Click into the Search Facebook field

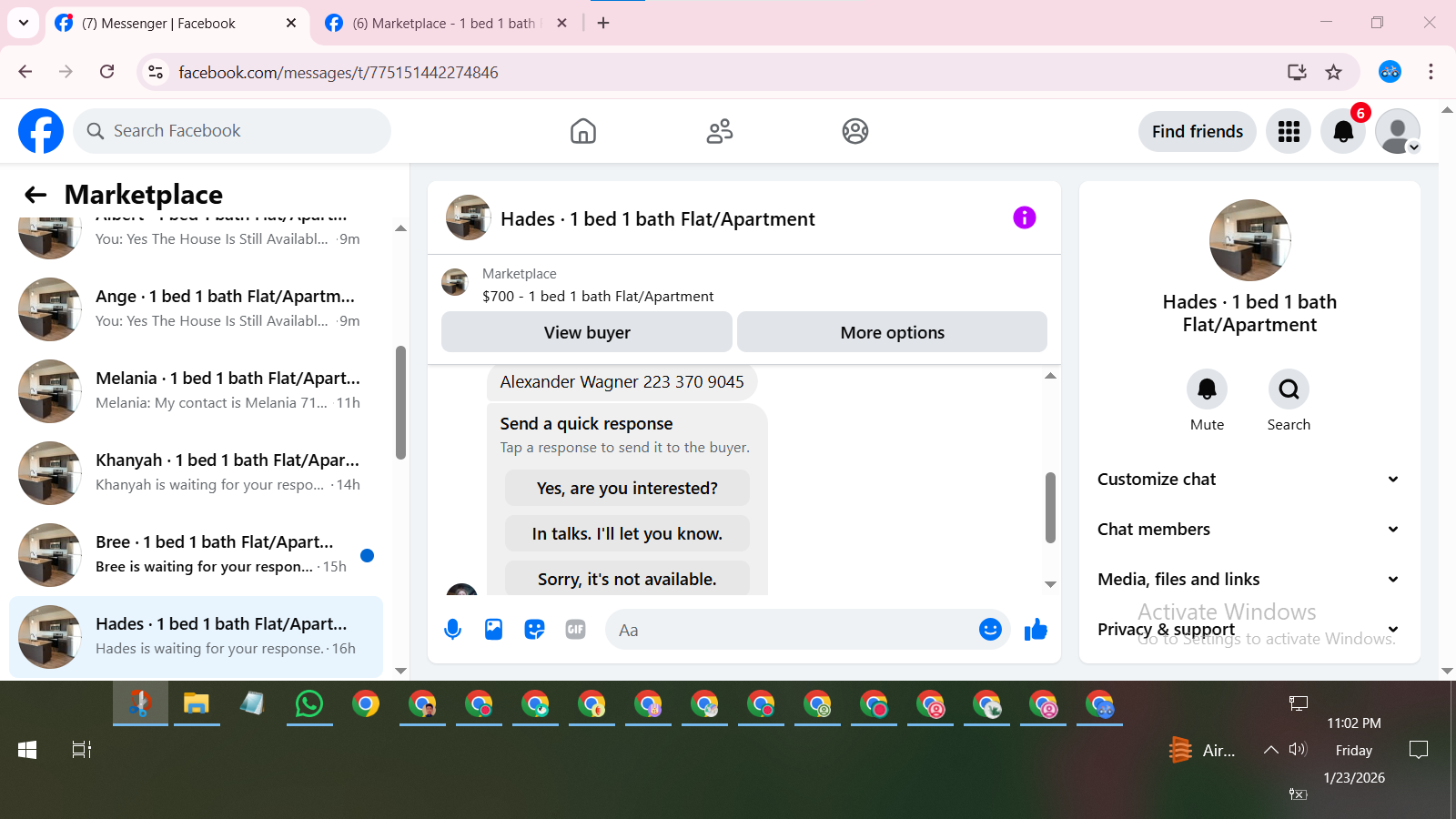[232, 131]
